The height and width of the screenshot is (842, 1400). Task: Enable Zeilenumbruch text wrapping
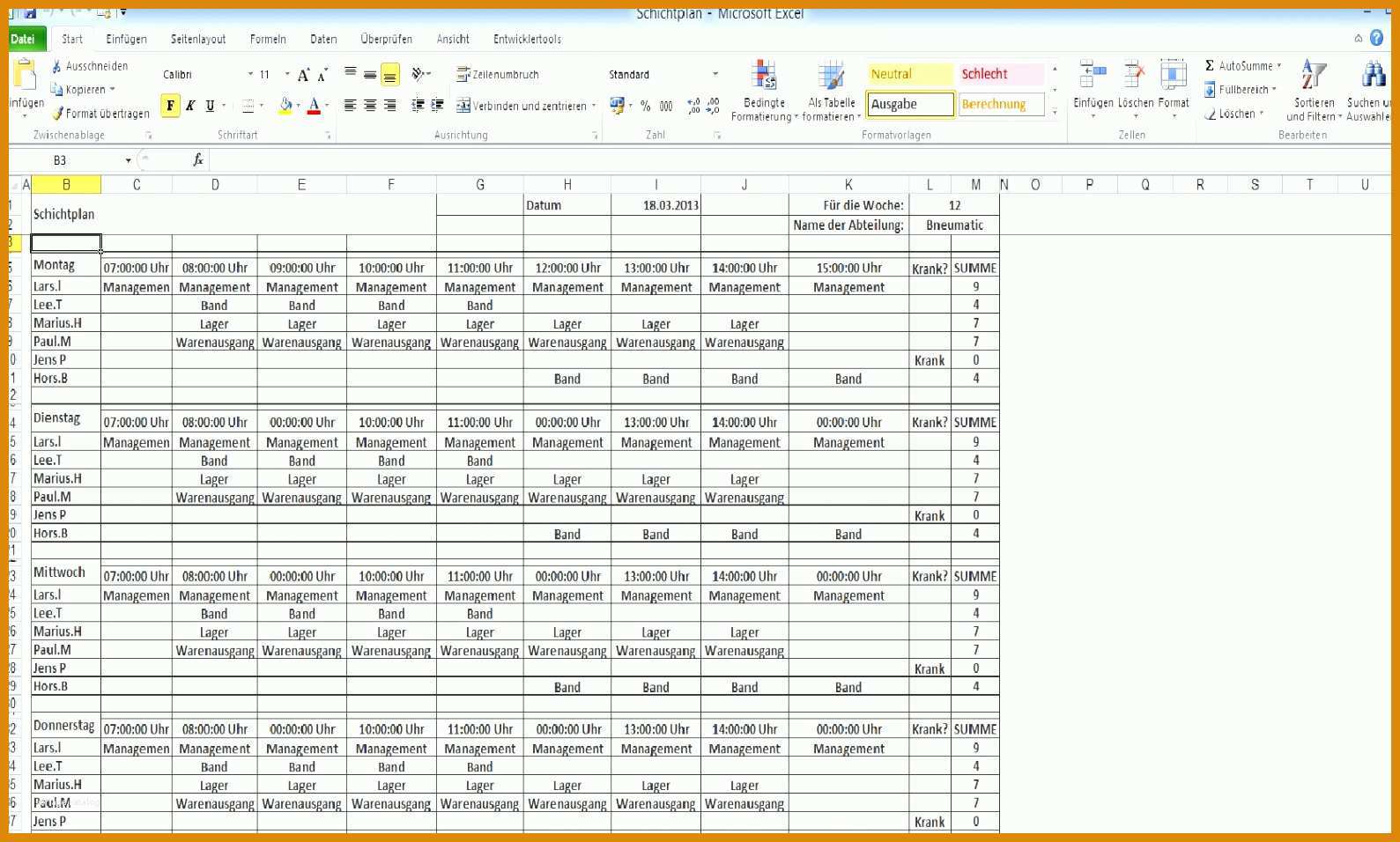[x=498, y=74]
